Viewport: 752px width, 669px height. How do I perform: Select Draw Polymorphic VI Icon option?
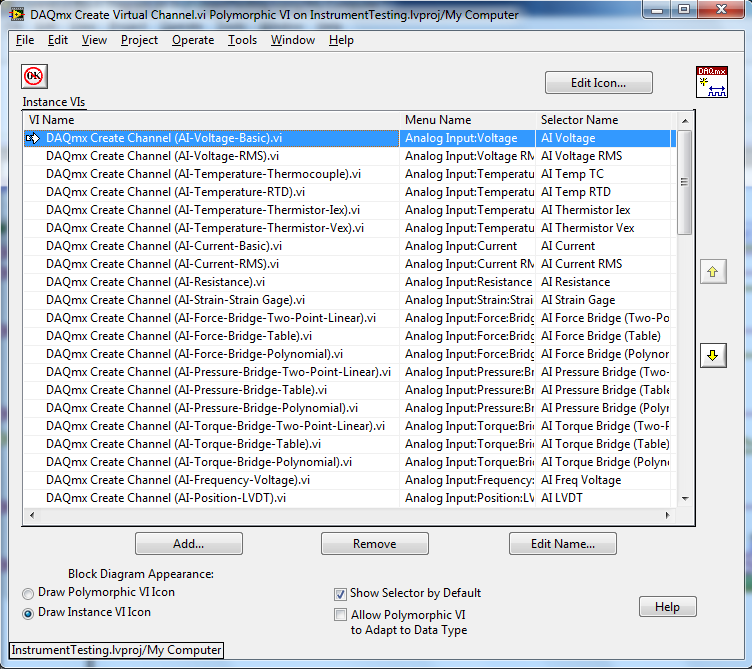28,594
